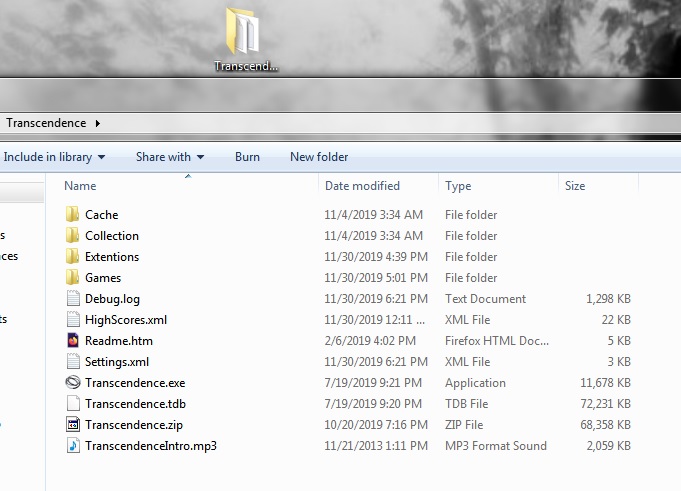Click the Burn toolbar button

point(247,157)
